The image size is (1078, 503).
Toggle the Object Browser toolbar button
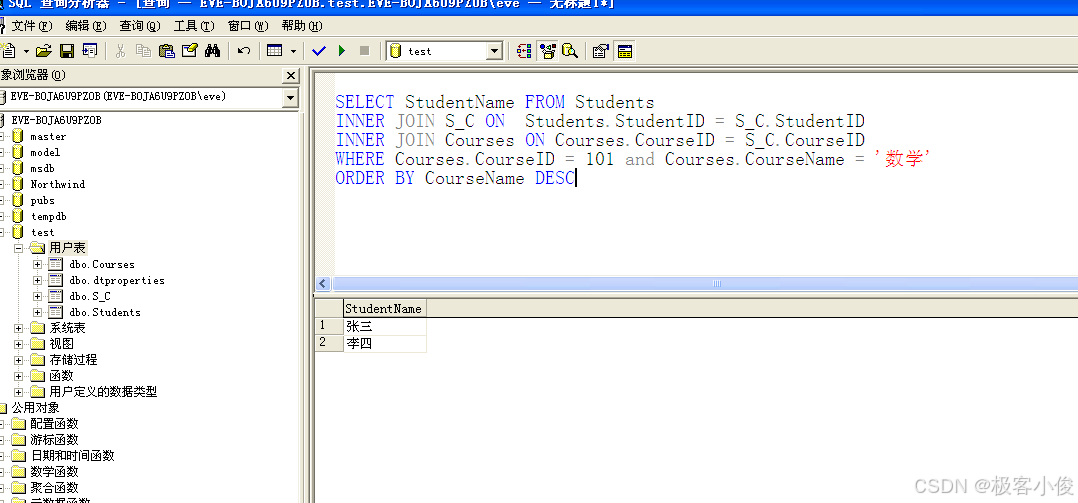[547, 51]
